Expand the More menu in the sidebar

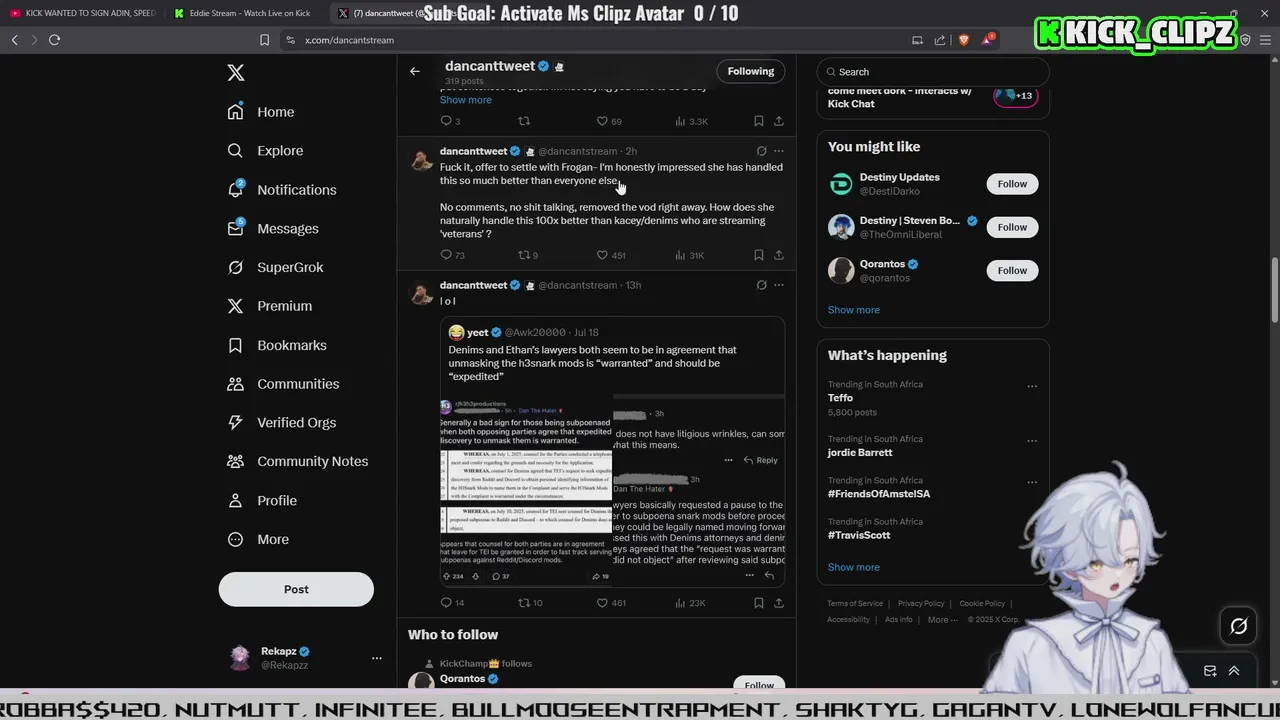(257, 539)
